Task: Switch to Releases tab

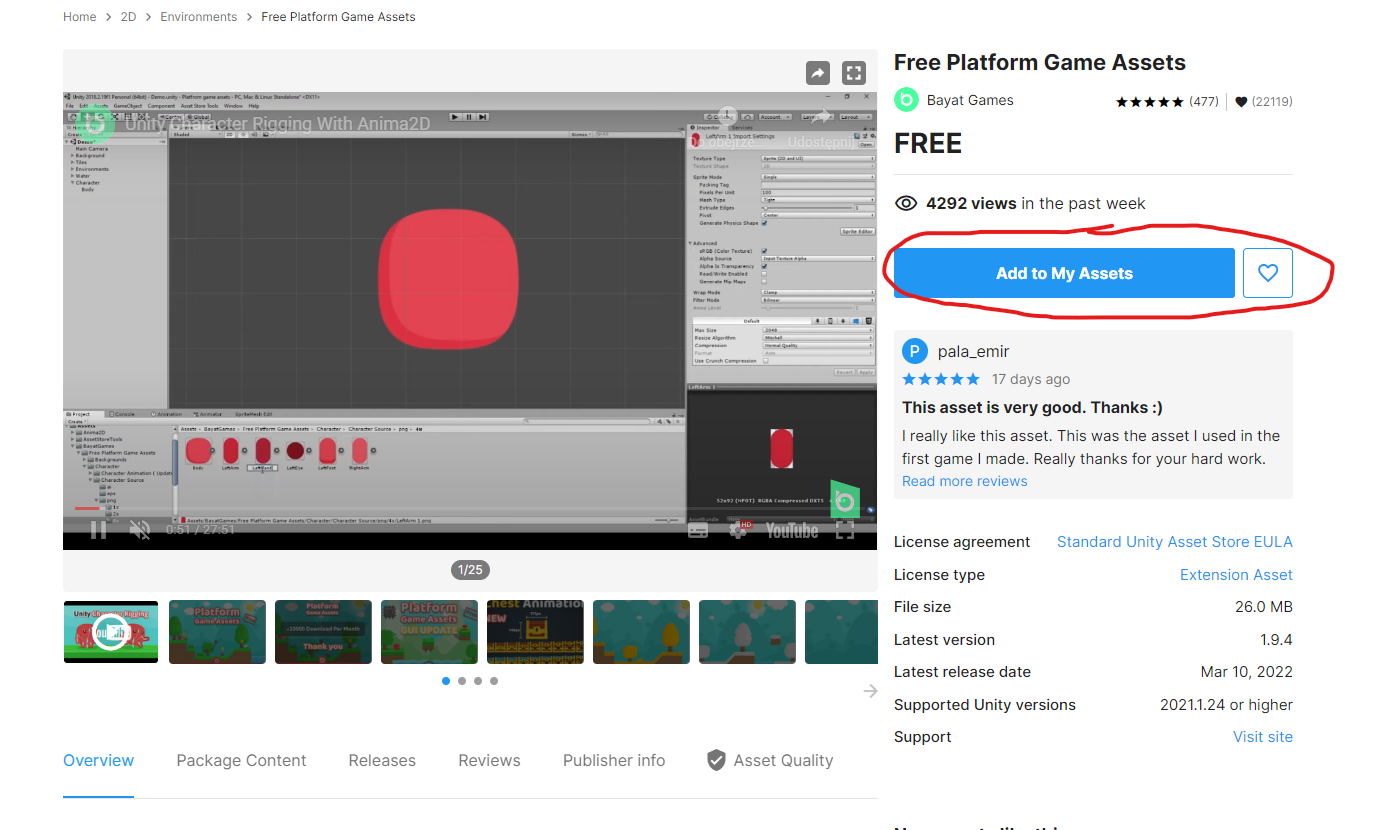Action: tap(382, 761)
